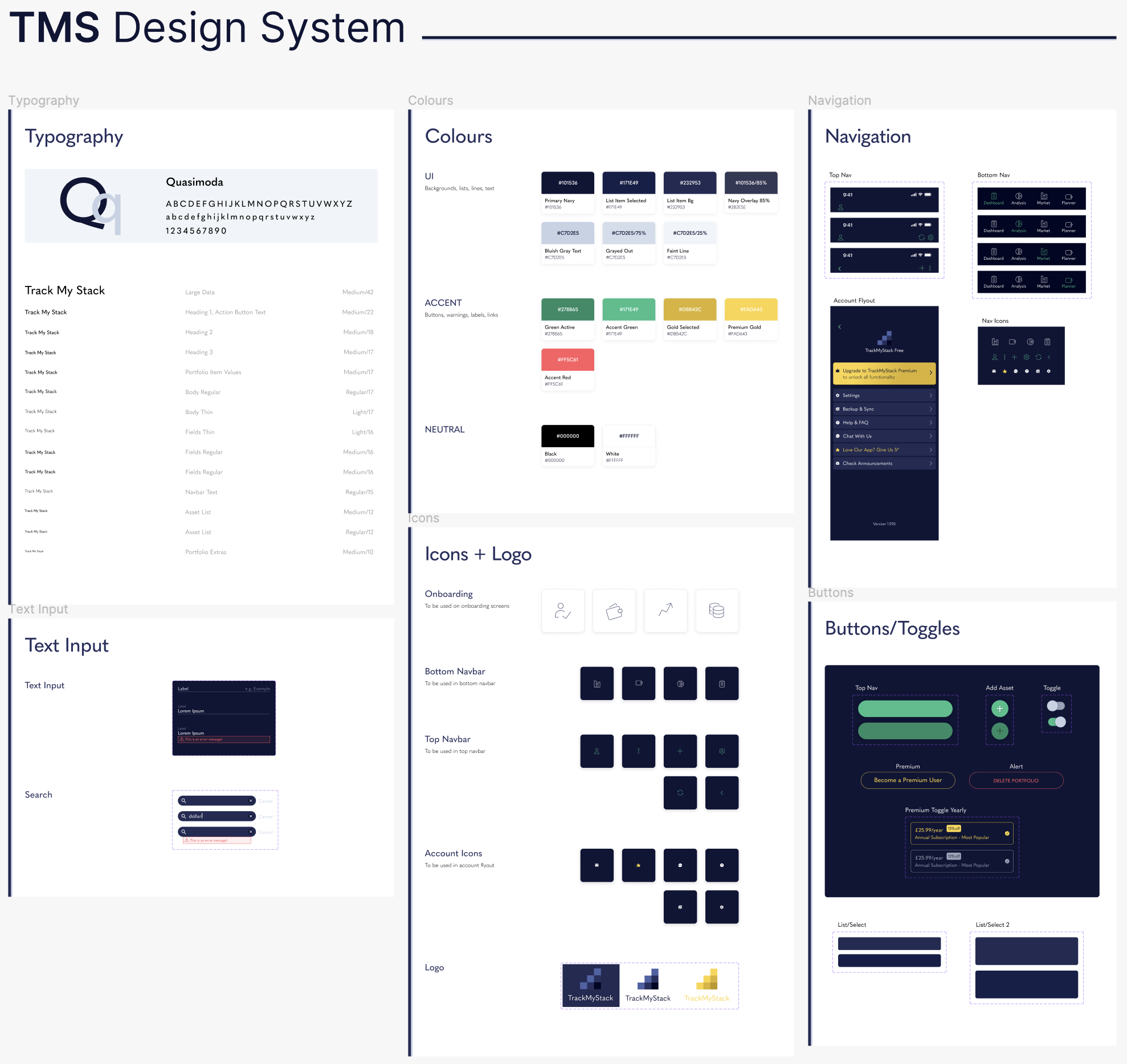Pick the Primary Navy #101536 swatch

click(567, 193)
